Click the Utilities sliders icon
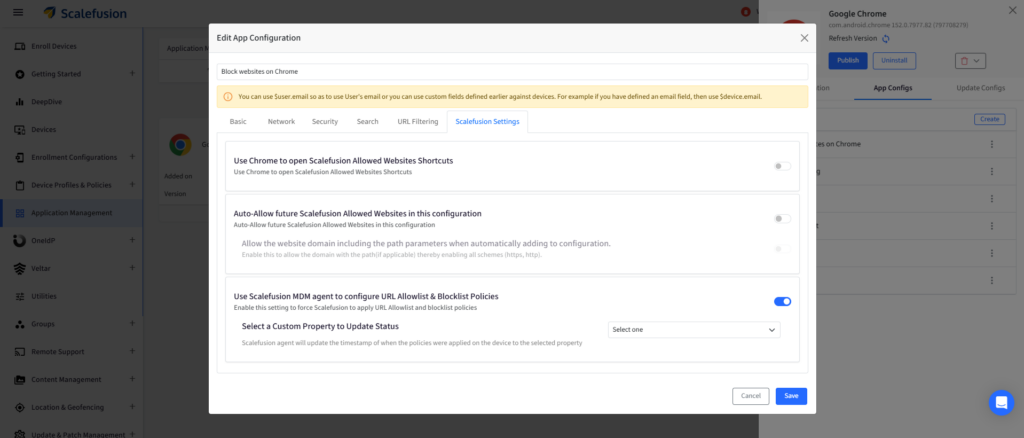 (x=20, y=296)
